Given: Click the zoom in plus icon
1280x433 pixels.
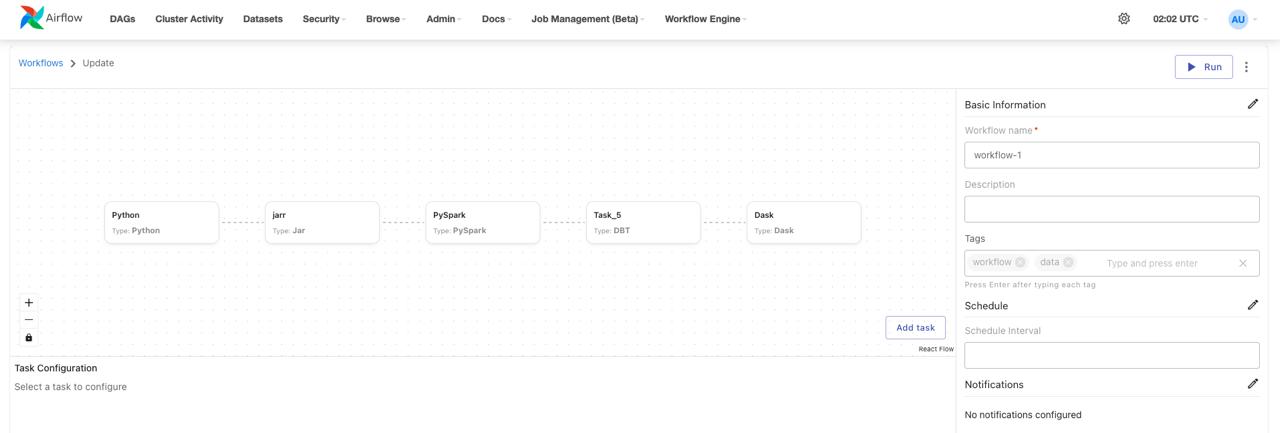Looking at the screenshot, I should tap(29, 303).
